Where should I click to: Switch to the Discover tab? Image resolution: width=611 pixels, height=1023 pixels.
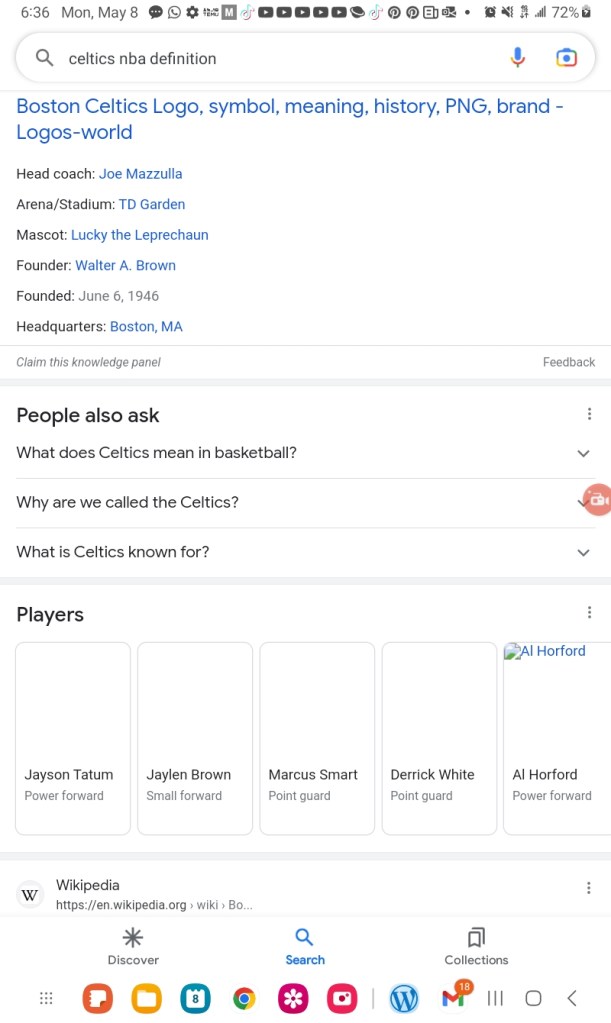tap(133, 946)
